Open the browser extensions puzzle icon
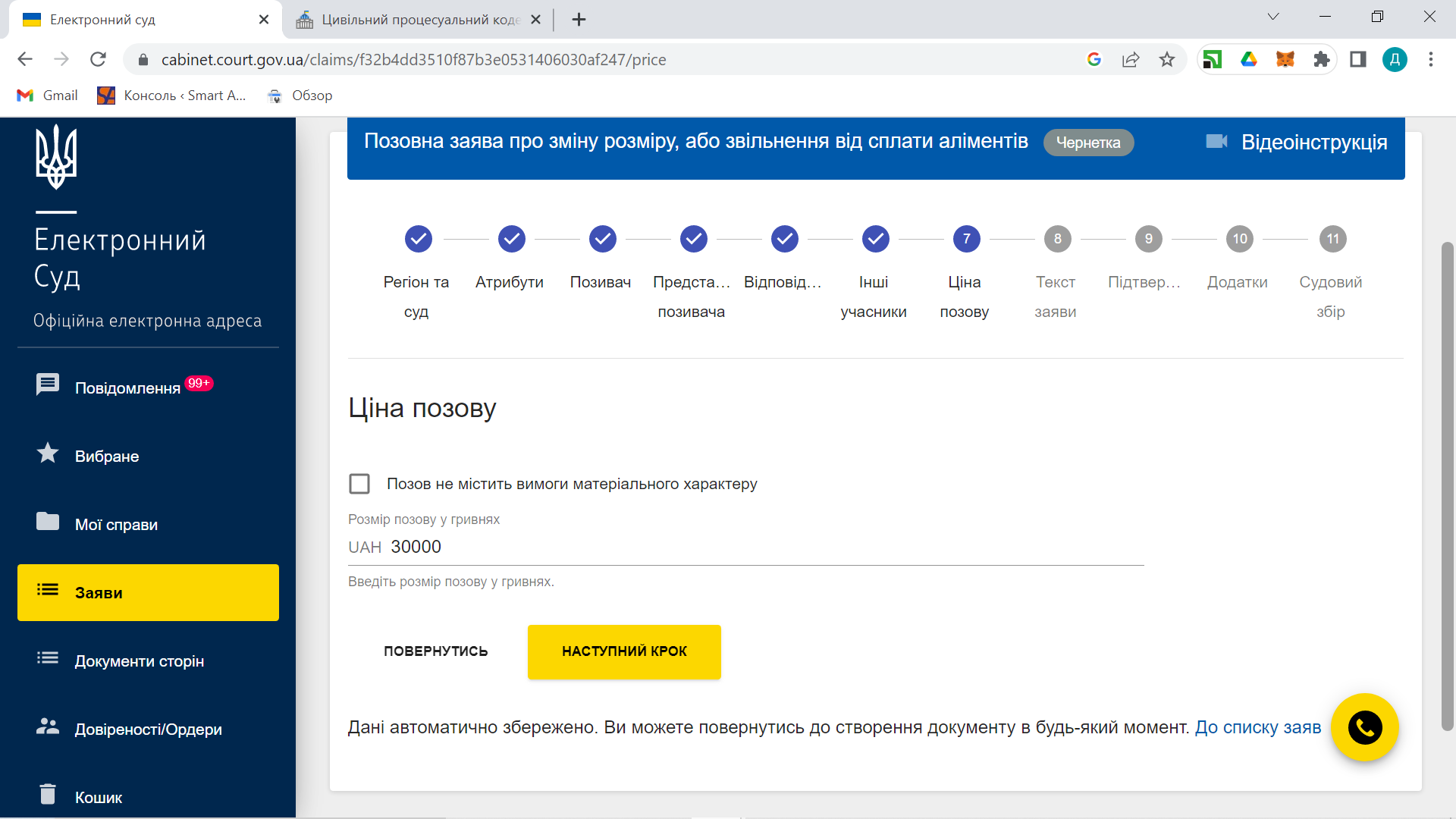The width and height of the screenshot is (1456, 819). coord(1322,59)
